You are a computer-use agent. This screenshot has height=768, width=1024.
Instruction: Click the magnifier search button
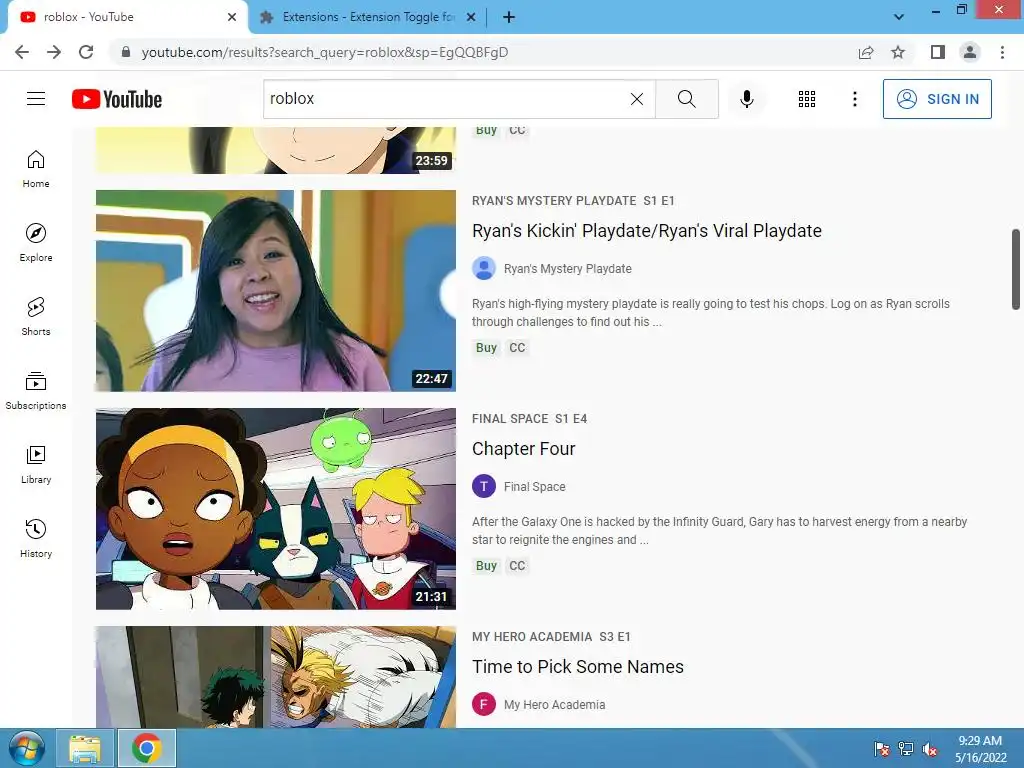click(x=686, y=99)
